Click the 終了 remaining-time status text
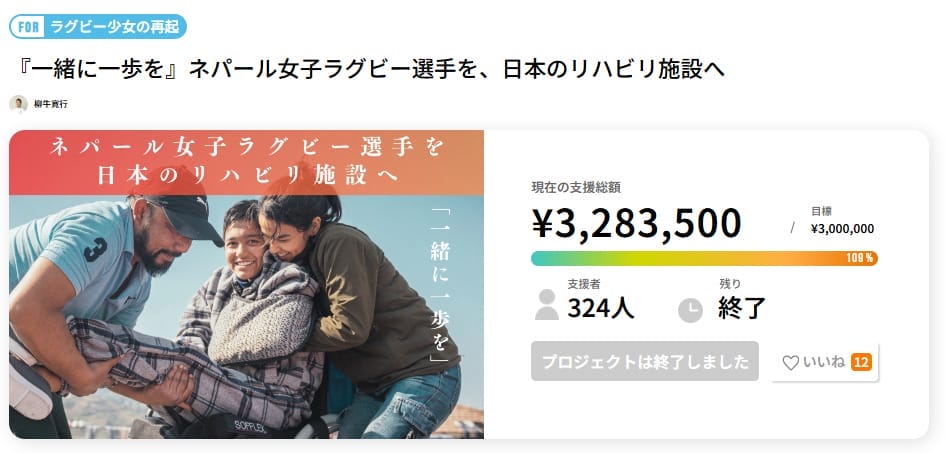Screen dimensions: 945x453 [x=742, y=308]
